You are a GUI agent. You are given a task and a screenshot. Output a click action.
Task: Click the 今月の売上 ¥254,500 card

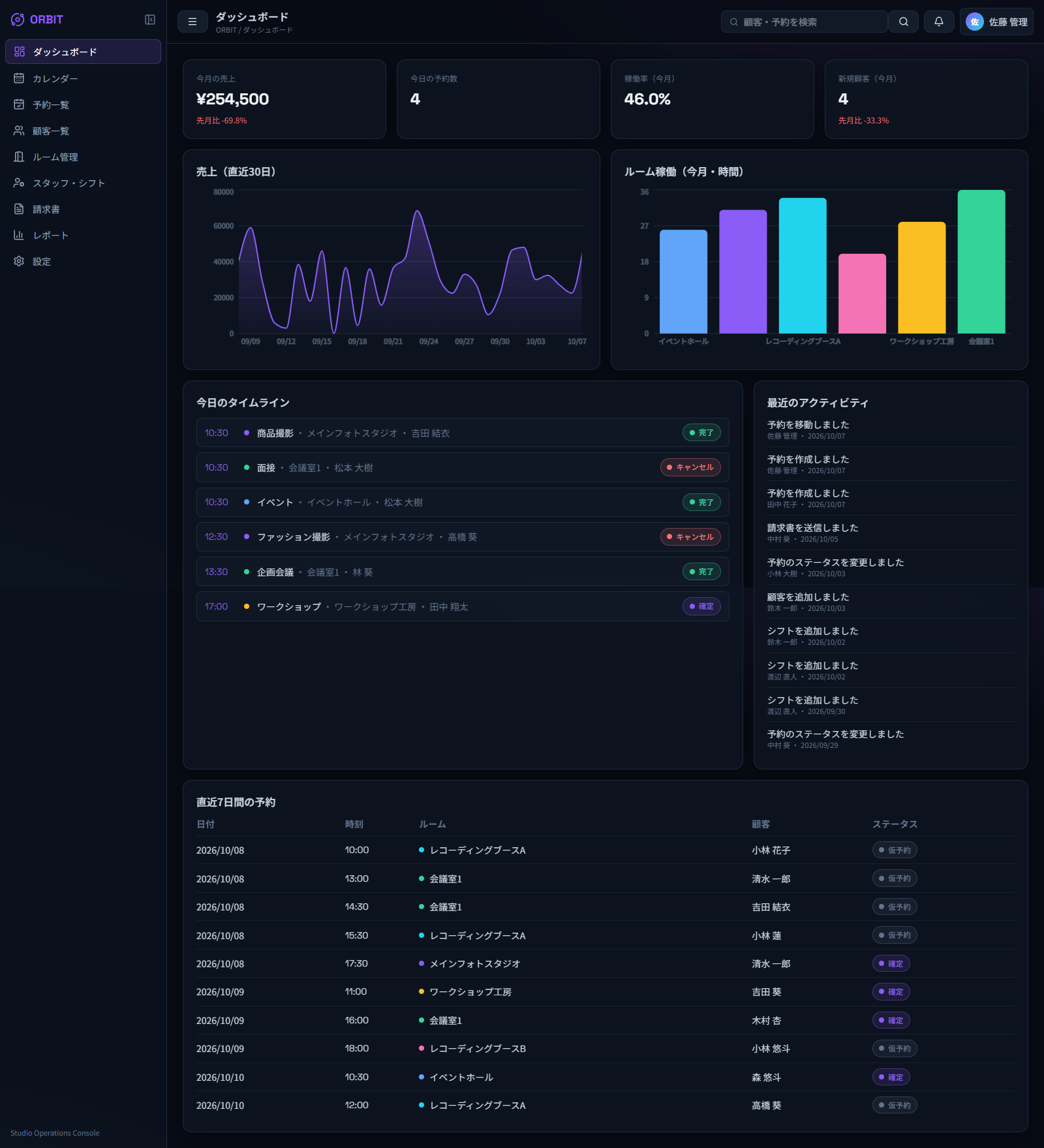(x=284, y=99)
